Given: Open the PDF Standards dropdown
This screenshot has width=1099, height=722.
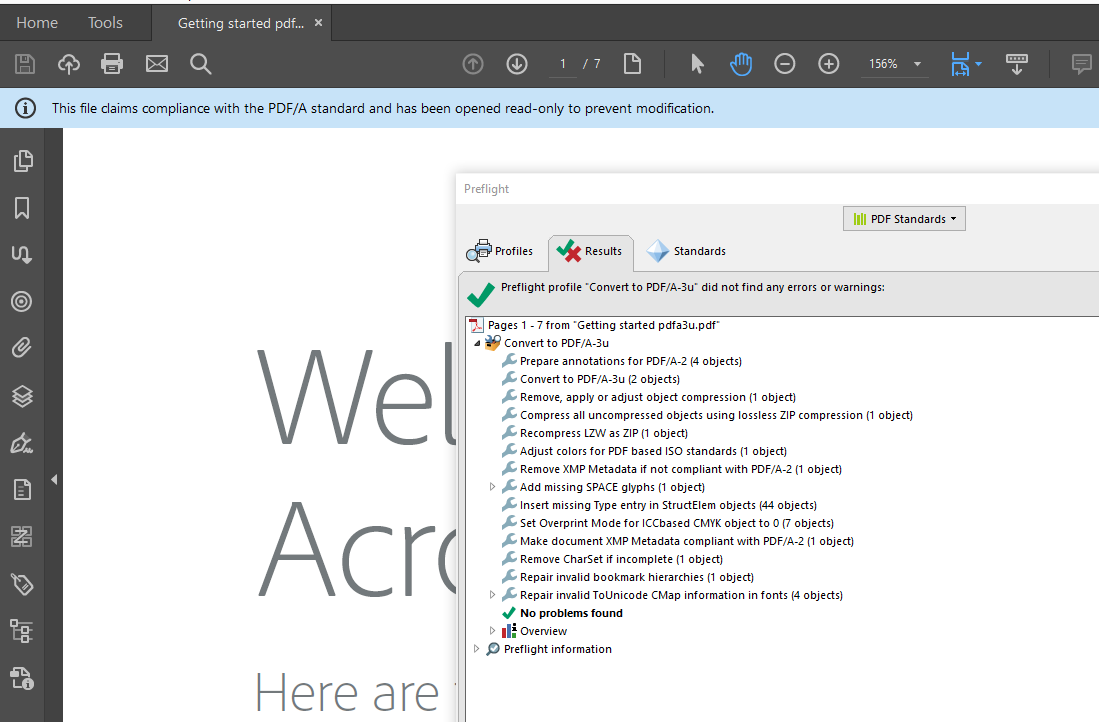Looking at the screenshot, I should (x=904, y=219).
